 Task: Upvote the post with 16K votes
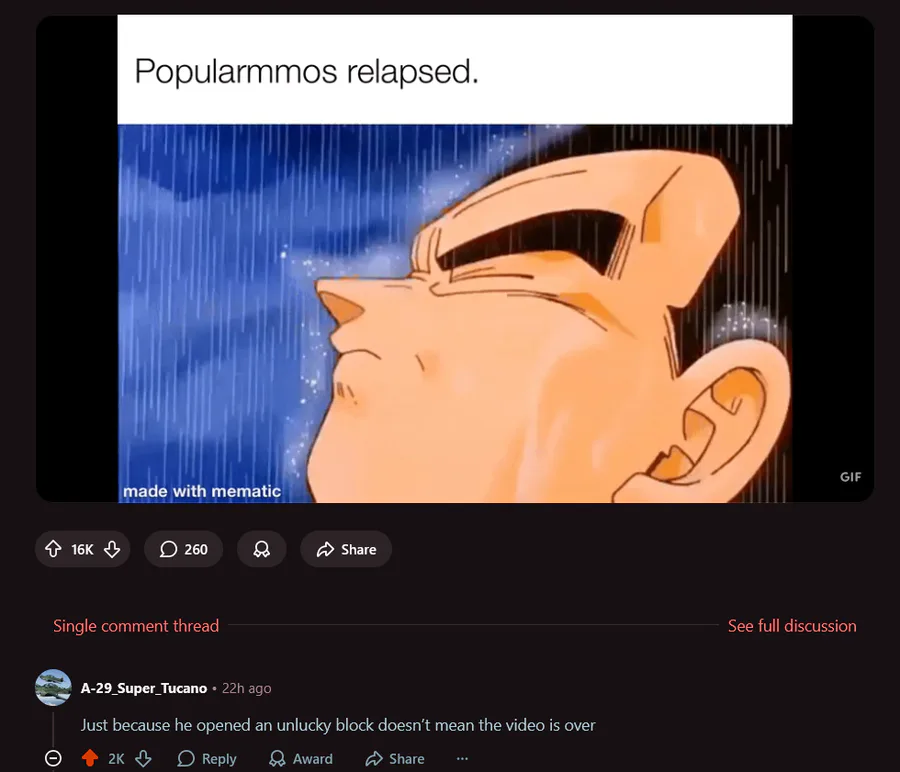53,549
